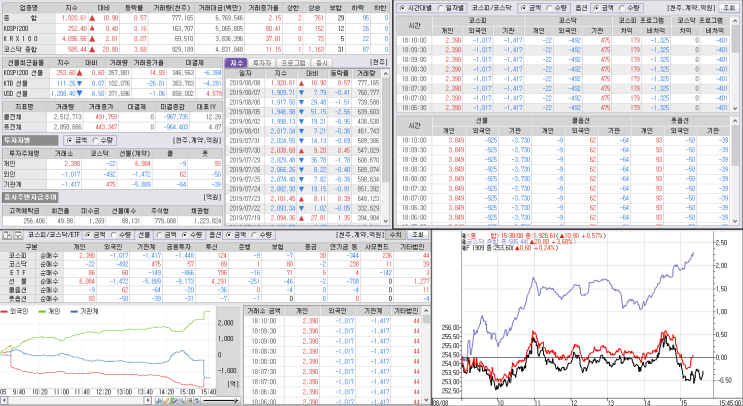This screenshot has width=743, height=406.
Task: Click the up arrow of 지수 daily list scrollbar
Action: point(386,73)
